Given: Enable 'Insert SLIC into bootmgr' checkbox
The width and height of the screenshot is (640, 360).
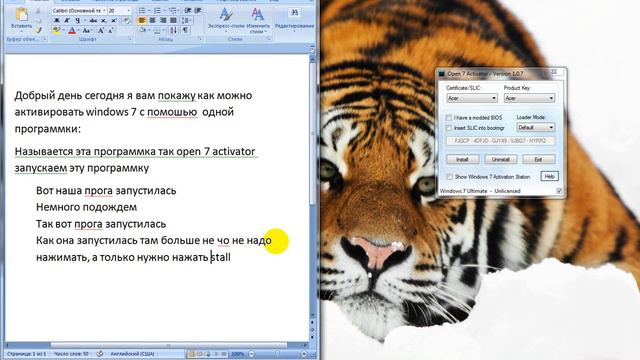Looking at the screenshot, I should [449, 128].
